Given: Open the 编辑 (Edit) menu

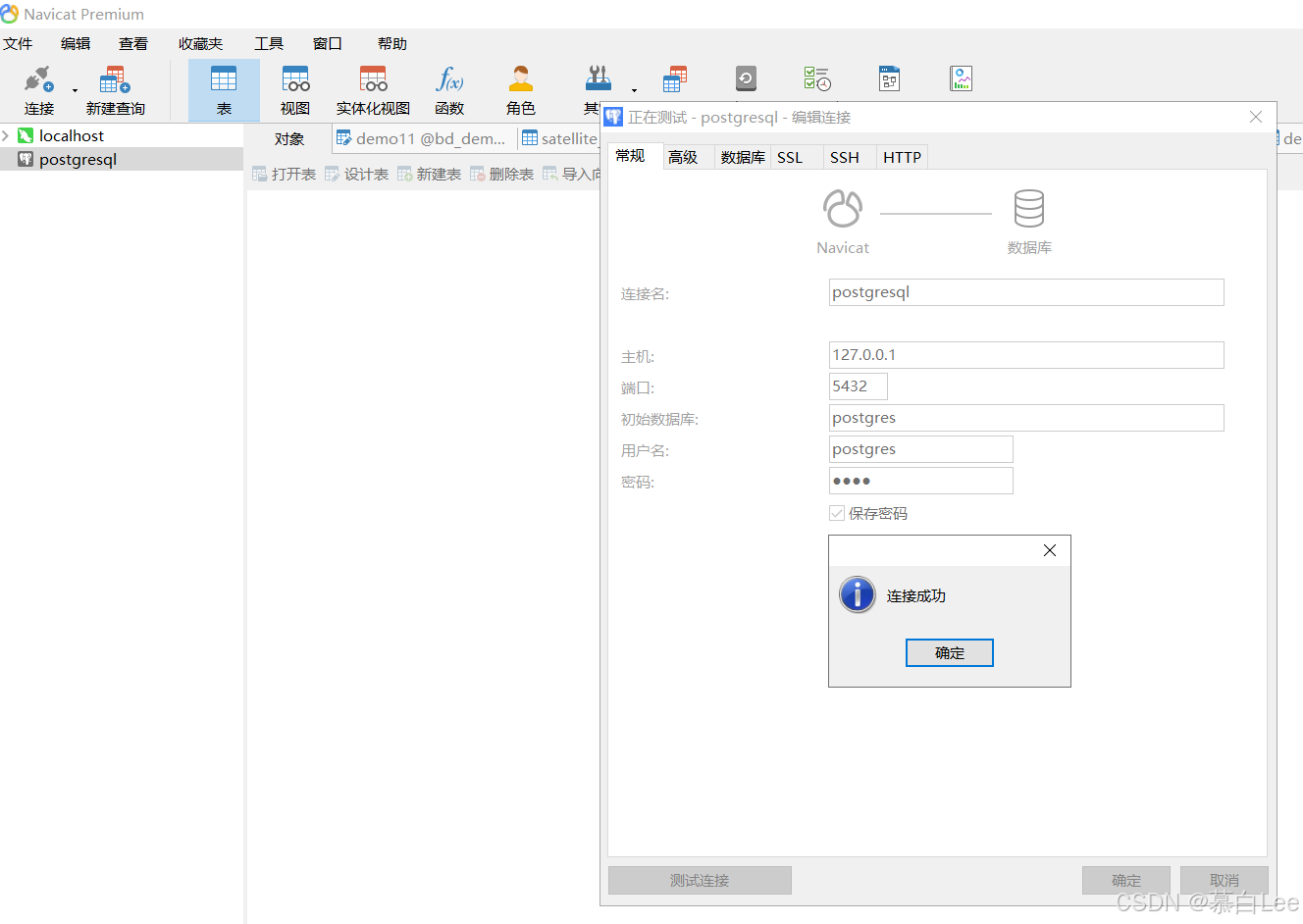Looking at the screenshot, I should (76, 43).
